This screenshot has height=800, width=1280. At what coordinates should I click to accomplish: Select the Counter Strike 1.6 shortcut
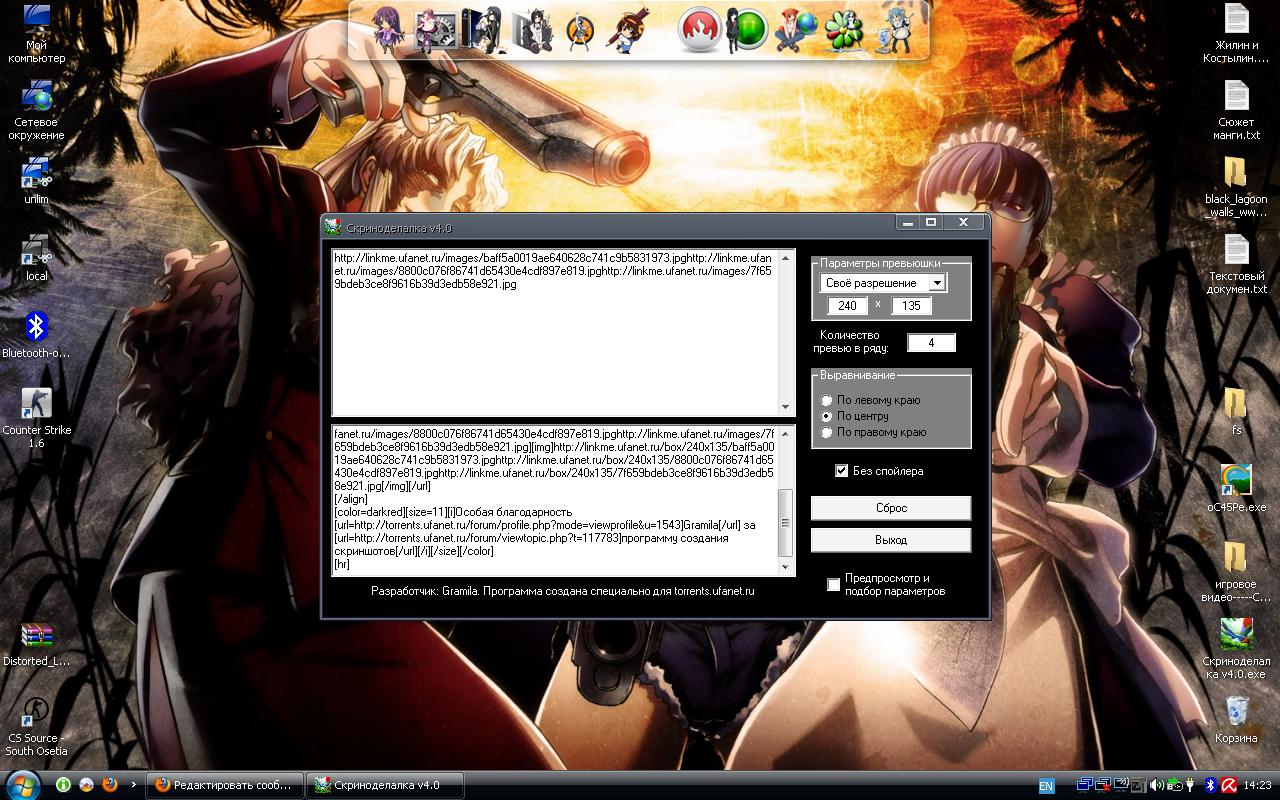(x=37, y=417)
